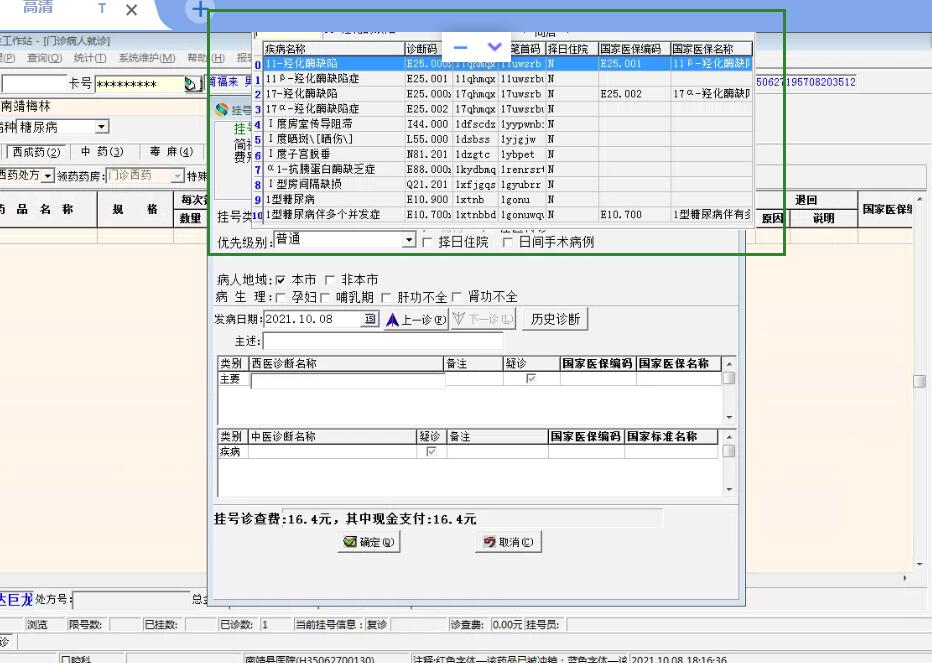Click scroll-up arrow of 中医诊断 table
This screenshot has height=663, width=932.
pyautogui.click(x=729, y=437)
